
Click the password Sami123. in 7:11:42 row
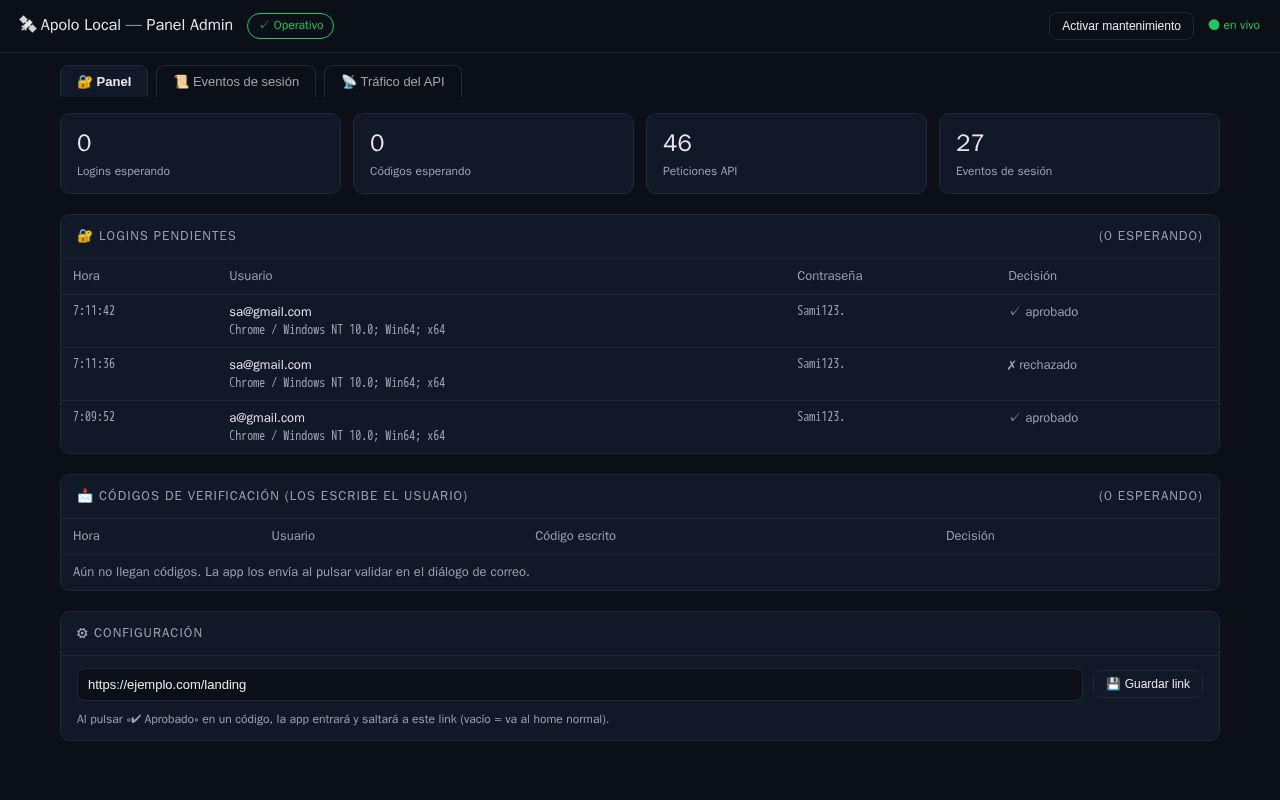(821, 311)
